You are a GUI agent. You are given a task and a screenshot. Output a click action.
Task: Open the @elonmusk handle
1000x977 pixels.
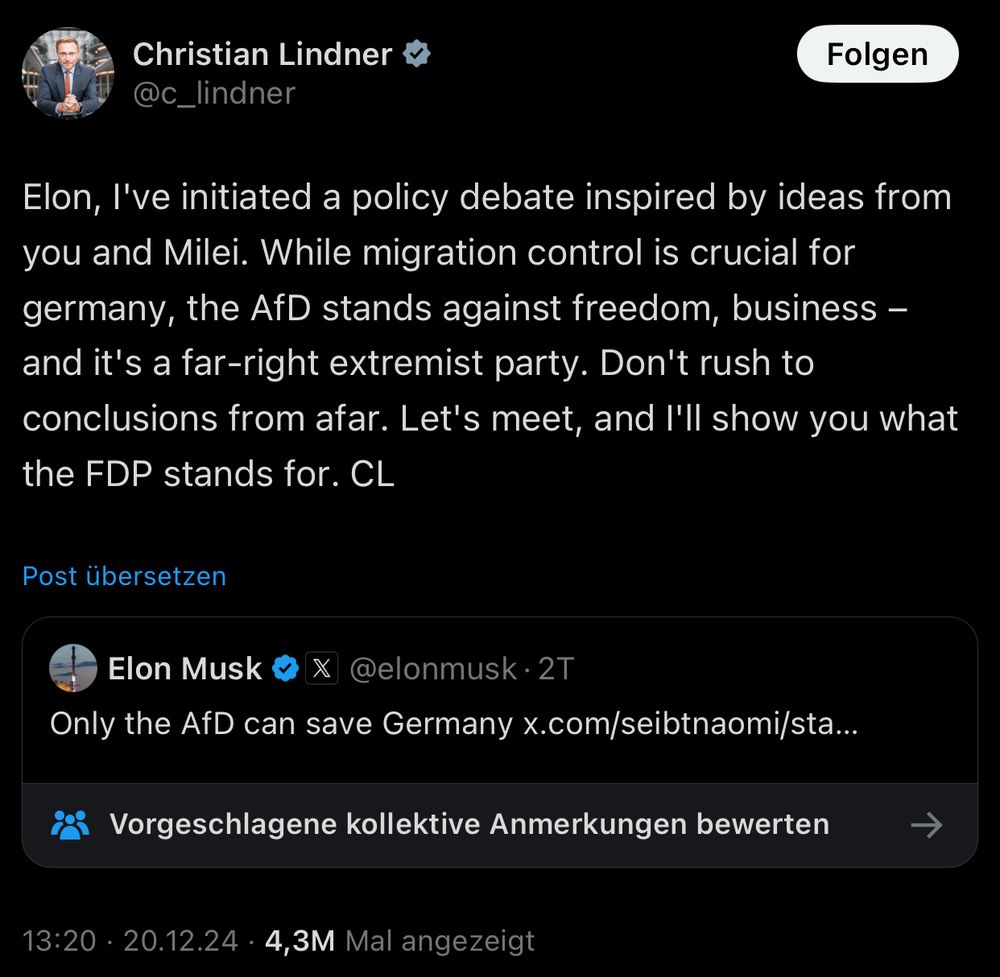coord(432,668)
